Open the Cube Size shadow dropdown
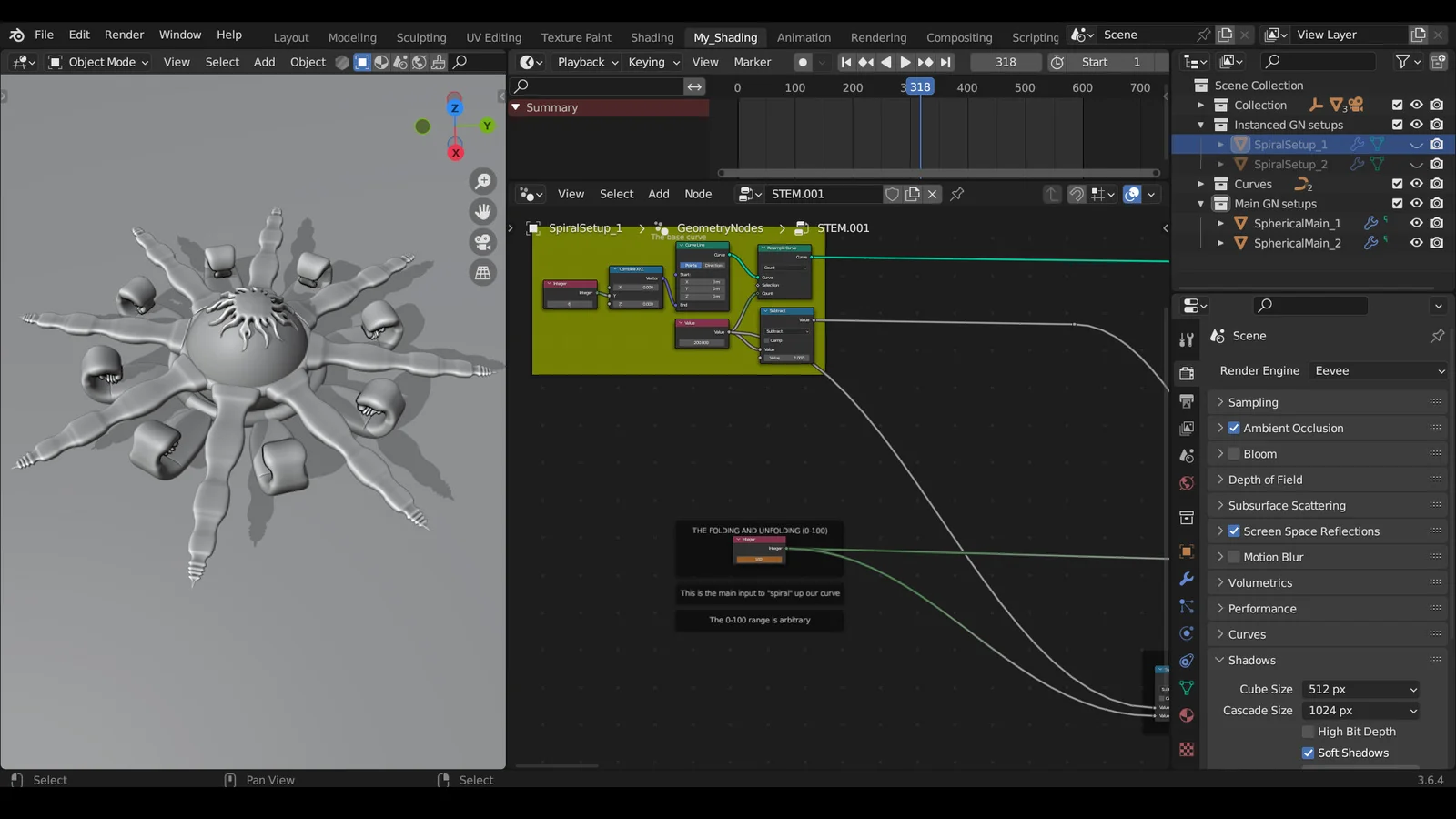This screenshot has width=1456, height=819. point(1360,689)
